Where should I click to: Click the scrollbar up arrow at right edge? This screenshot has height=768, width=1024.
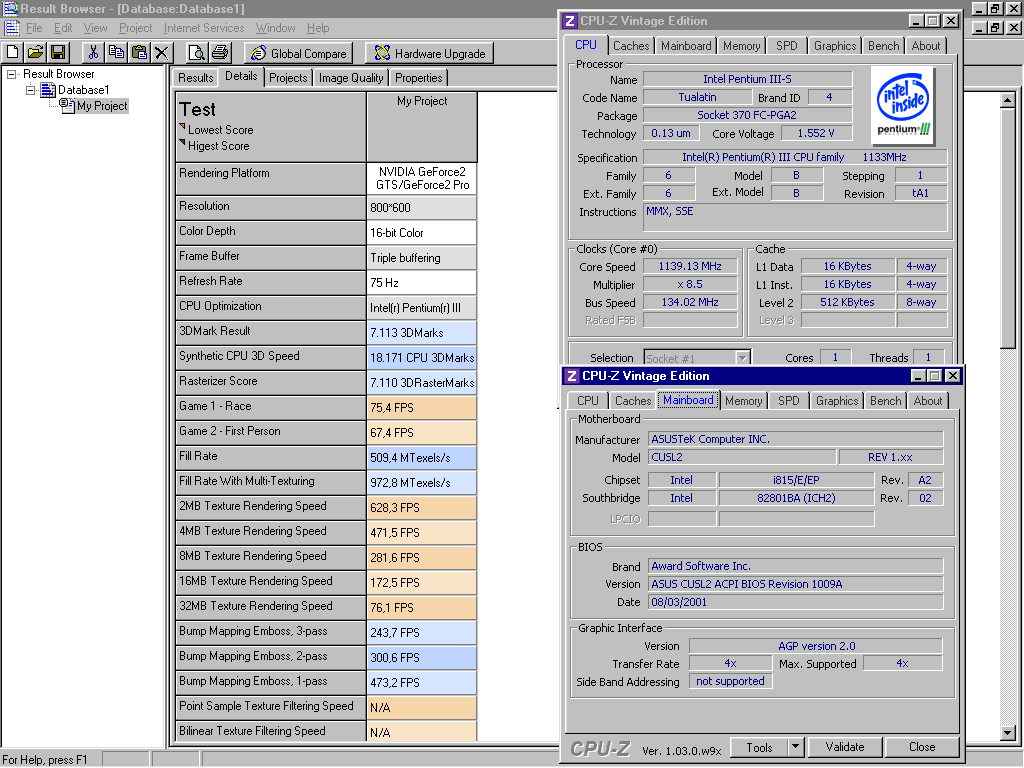1008,100
